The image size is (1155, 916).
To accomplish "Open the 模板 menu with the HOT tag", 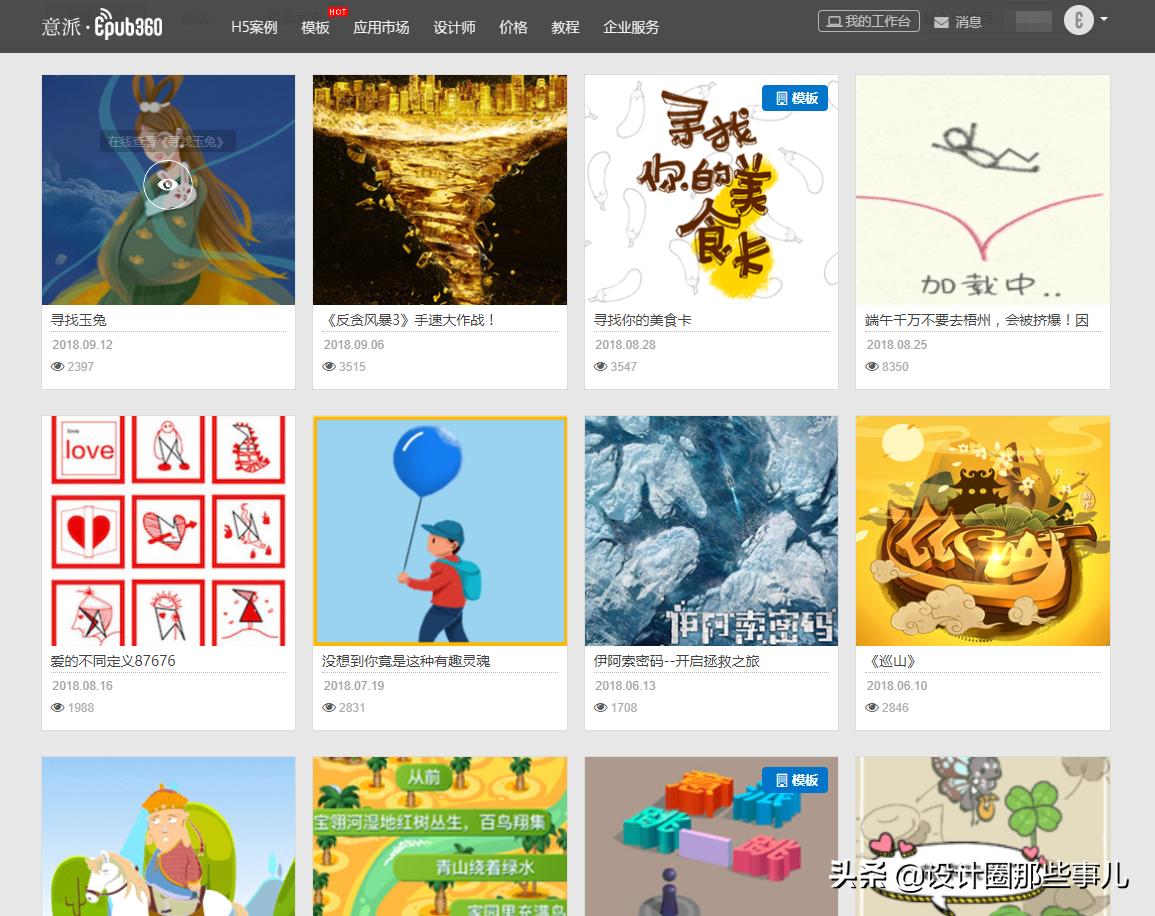I will point(315,27).
